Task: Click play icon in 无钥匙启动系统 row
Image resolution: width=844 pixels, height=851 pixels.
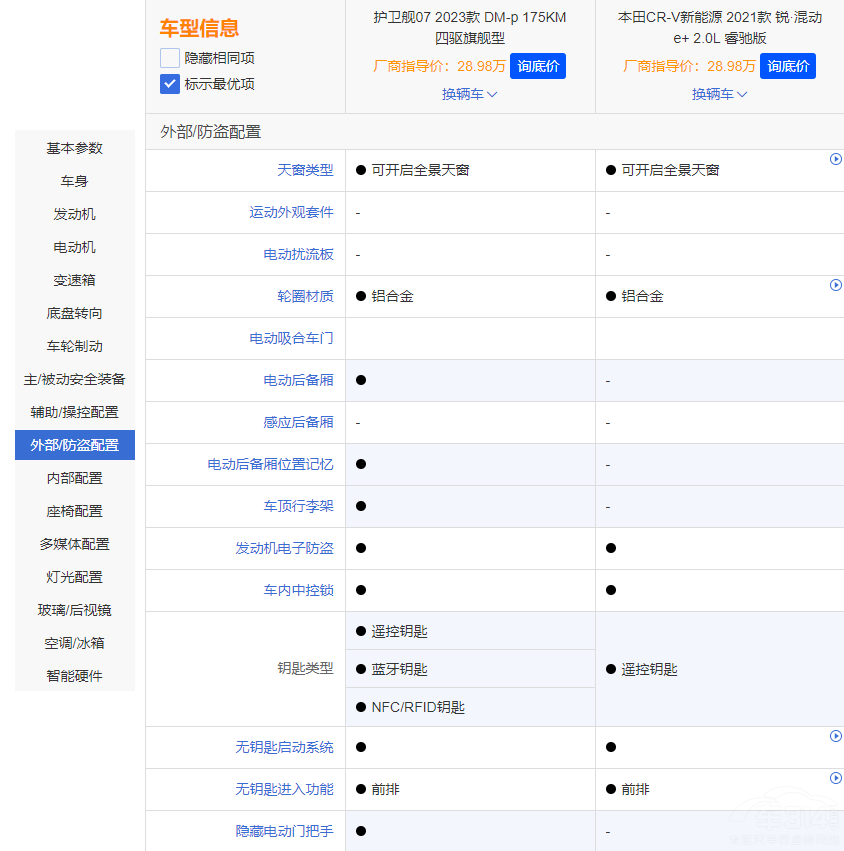Action: [x=836, y=736]
